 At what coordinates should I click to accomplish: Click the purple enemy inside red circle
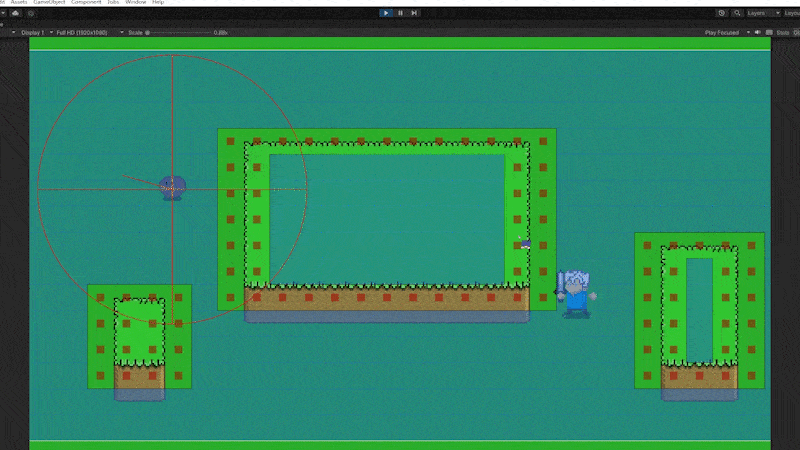click(172, 188)
